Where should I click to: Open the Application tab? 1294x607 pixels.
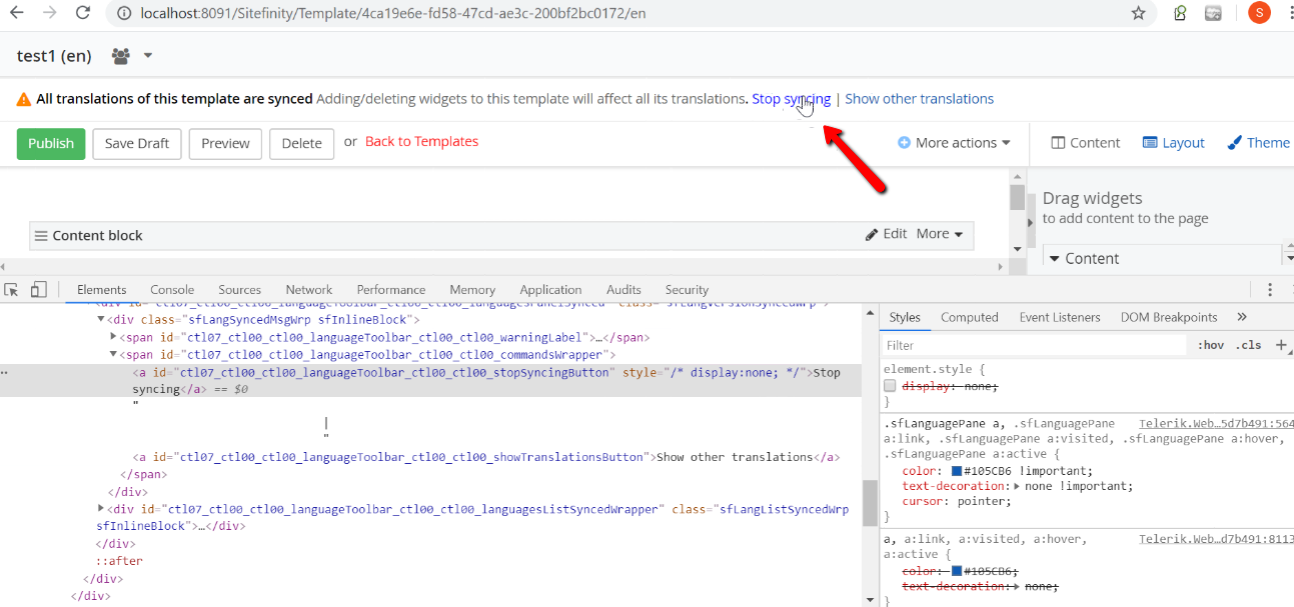click(550, 290)
